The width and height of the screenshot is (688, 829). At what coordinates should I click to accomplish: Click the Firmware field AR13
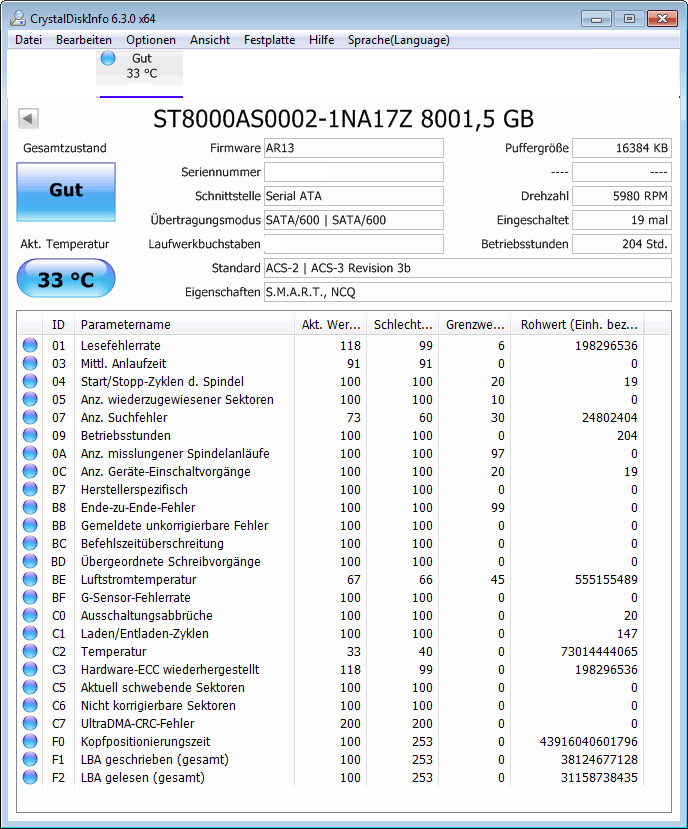pyautogui.click(x=354, y=148)
